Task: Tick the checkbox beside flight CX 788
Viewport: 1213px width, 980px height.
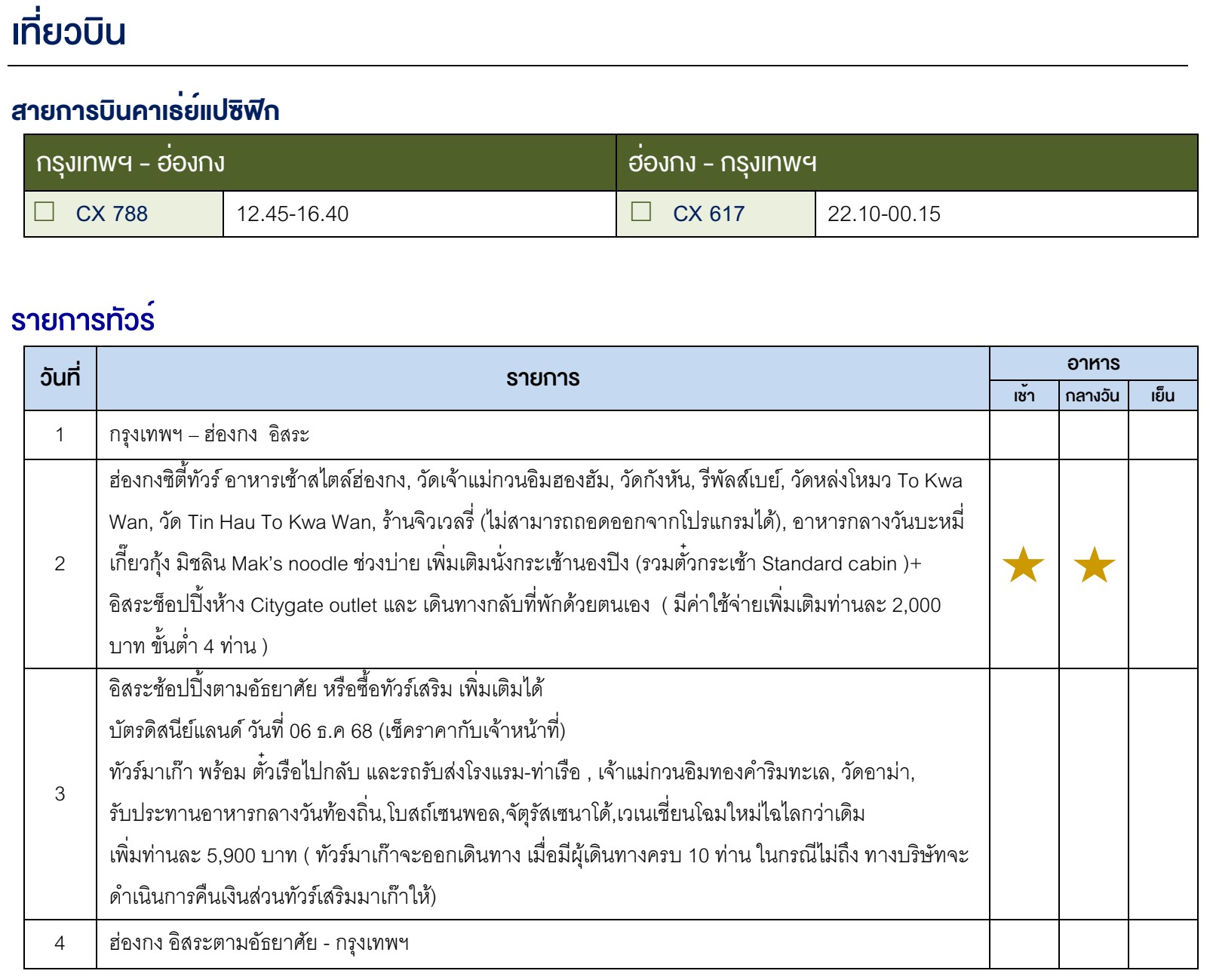Action: point(45,212)
